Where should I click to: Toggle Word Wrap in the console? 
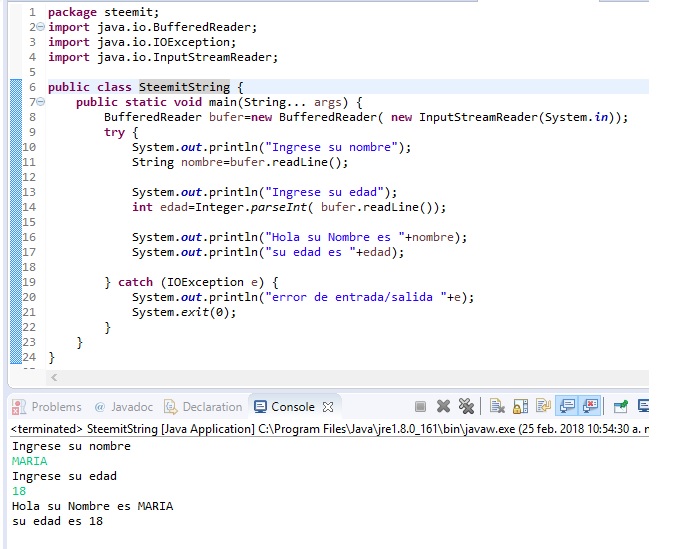coord(543,407)
